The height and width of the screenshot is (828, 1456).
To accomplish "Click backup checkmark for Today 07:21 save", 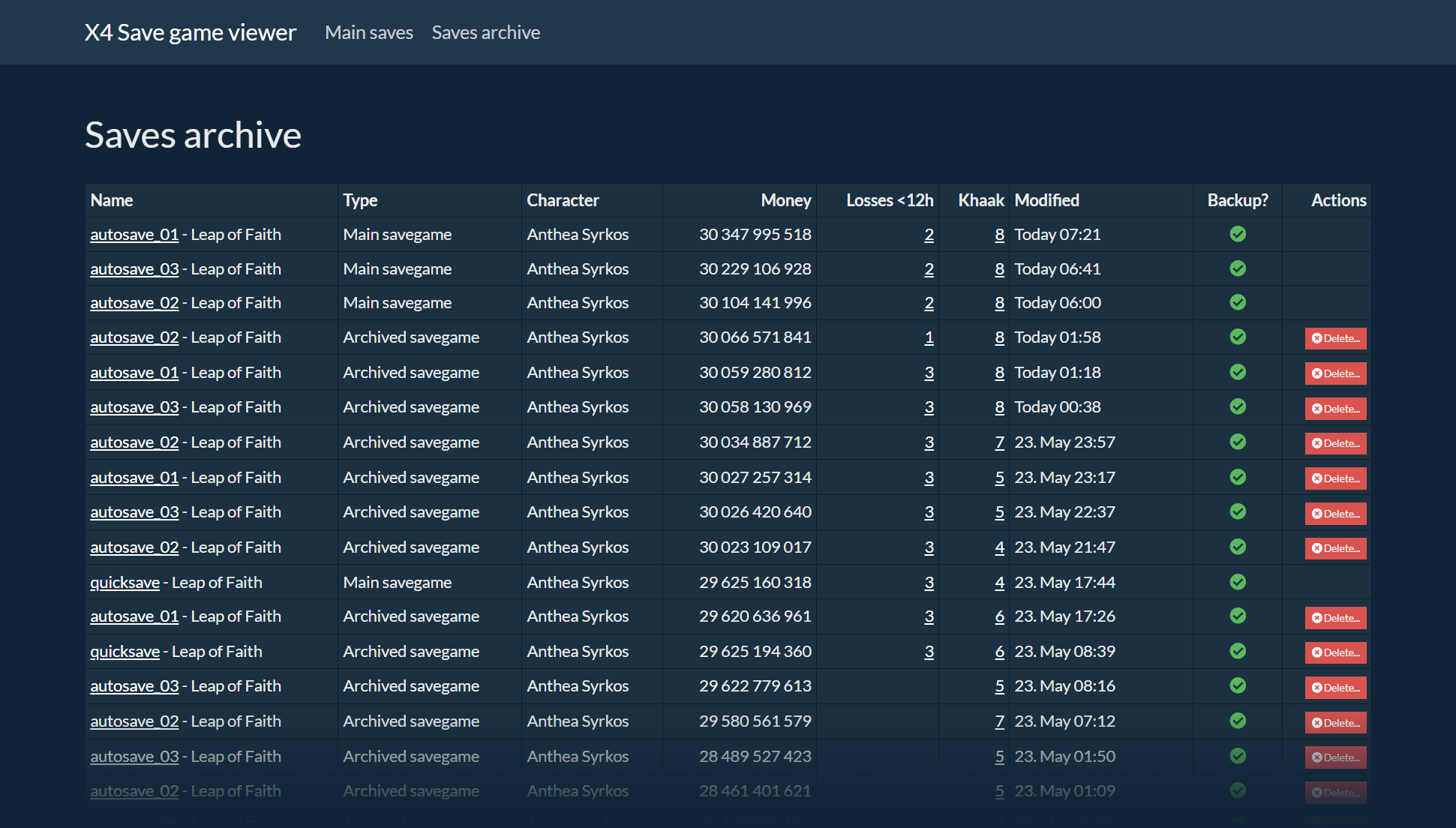I will [x=1238, y=234].
